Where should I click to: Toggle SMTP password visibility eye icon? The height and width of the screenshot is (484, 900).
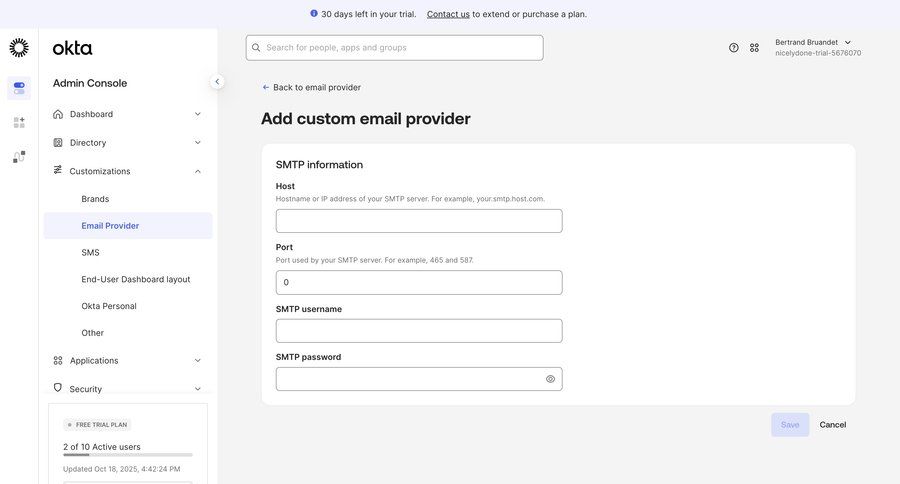(550, 379)
